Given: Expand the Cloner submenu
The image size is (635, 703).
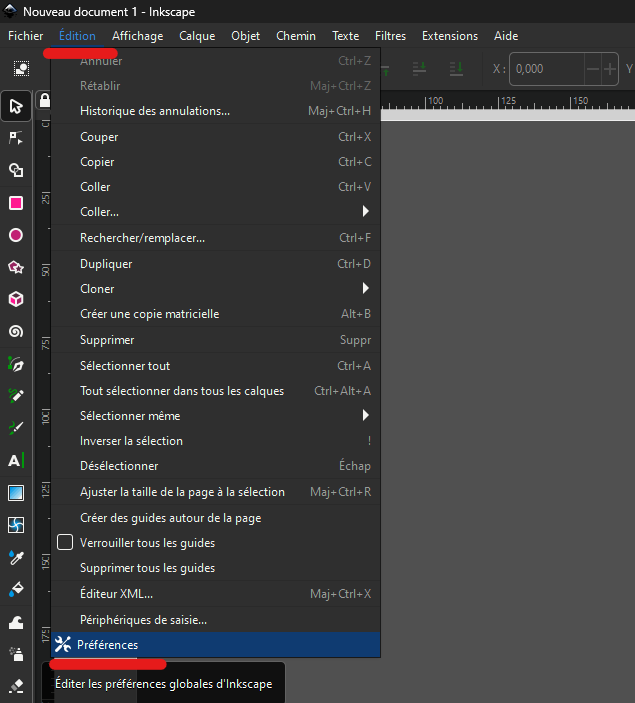Looking at the screenshot, I should (216, 289).
